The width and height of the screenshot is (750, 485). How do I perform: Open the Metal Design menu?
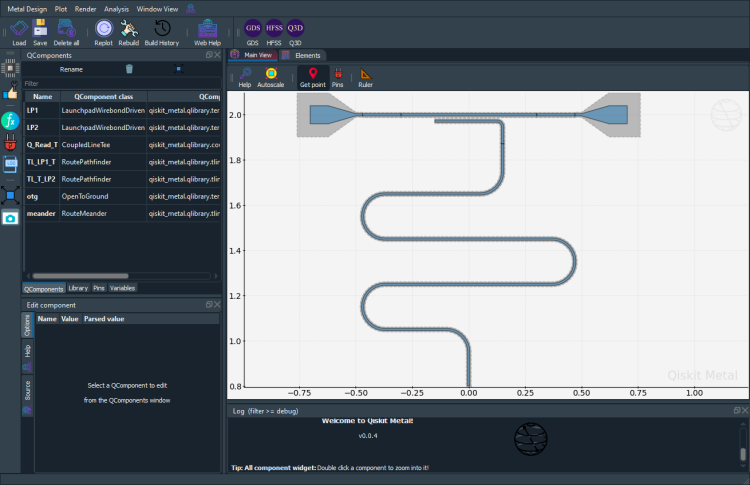(27, 9)
